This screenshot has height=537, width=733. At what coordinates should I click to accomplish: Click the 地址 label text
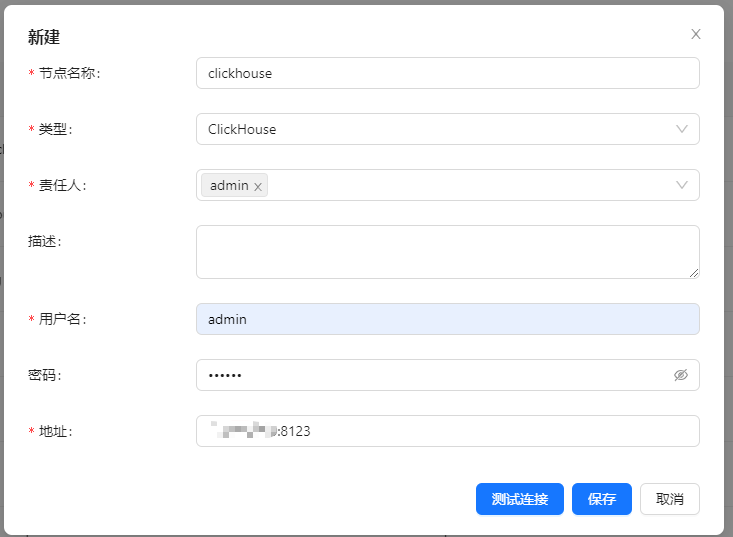click(56, 431)
